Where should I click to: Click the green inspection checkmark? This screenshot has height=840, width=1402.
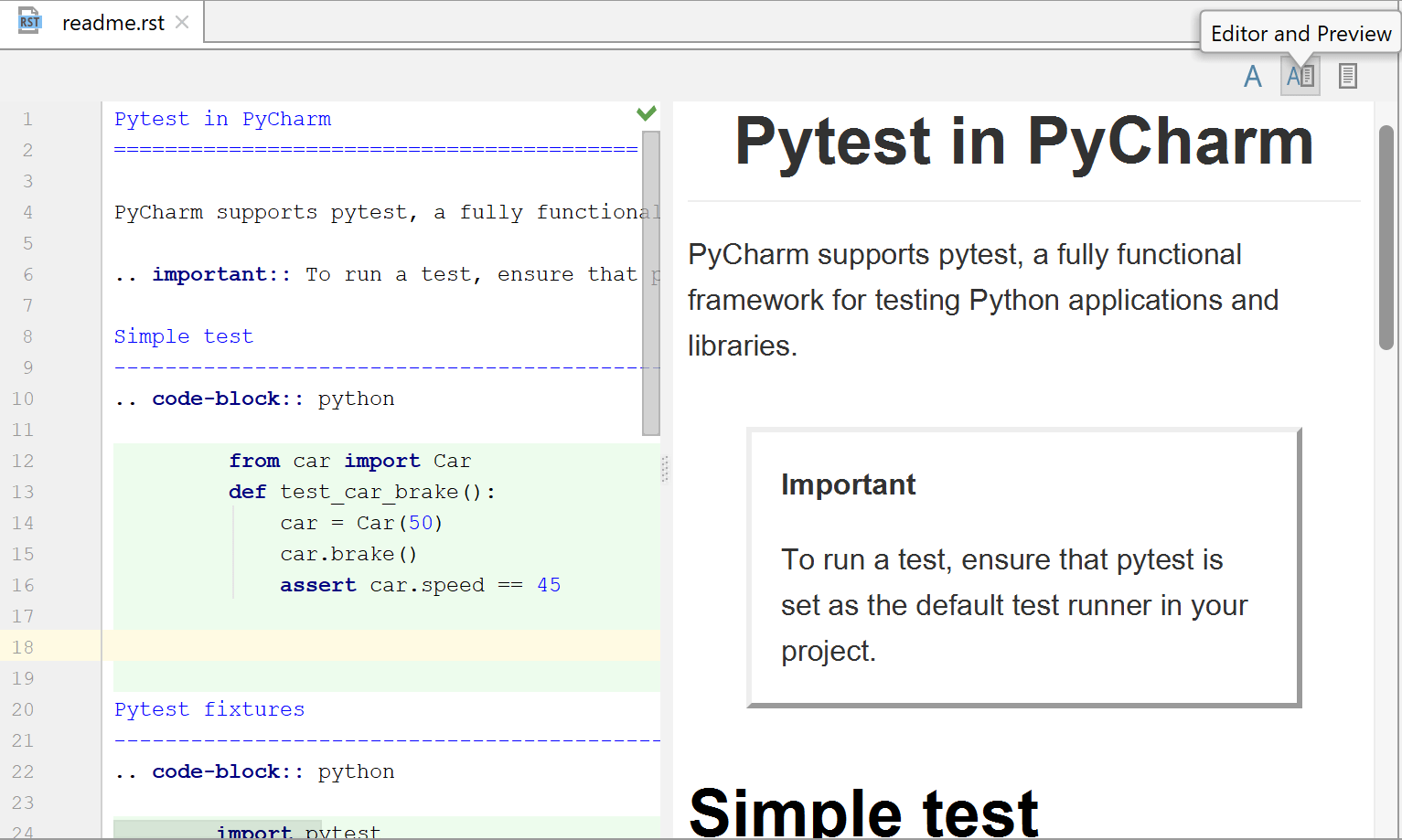point(647,113)
